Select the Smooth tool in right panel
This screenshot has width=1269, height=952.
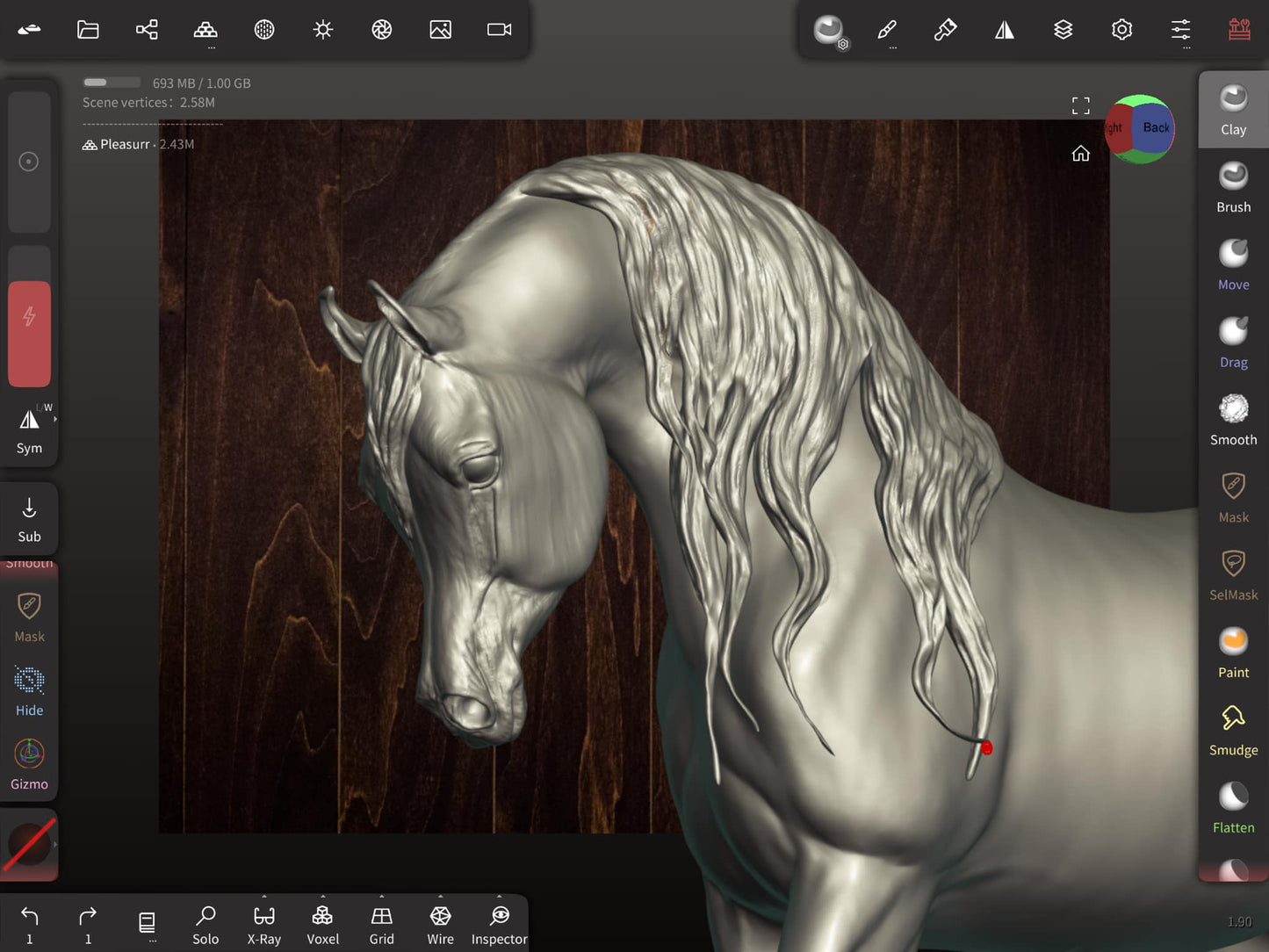click(1233, 420)
